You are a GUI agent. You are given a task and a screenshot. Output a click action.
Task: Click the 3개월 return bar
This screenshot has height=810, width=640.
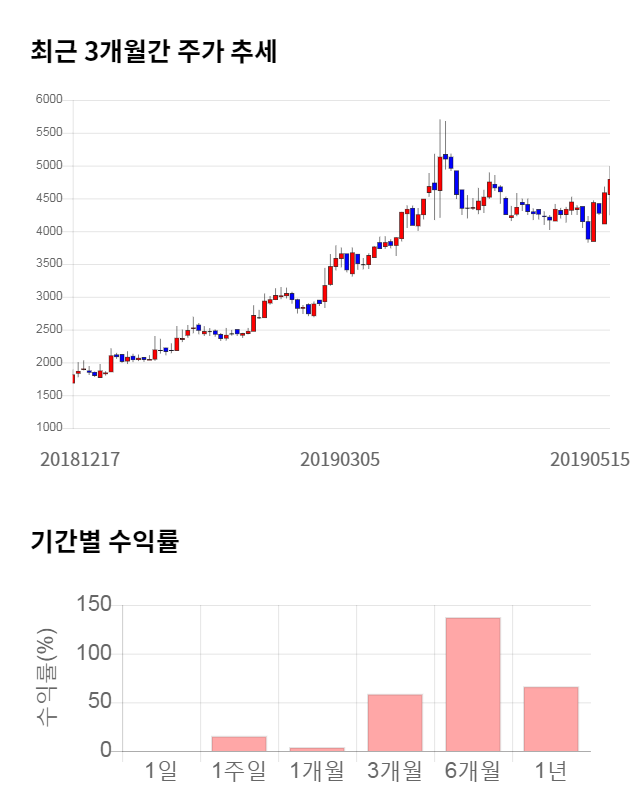[x=394, y=722]
